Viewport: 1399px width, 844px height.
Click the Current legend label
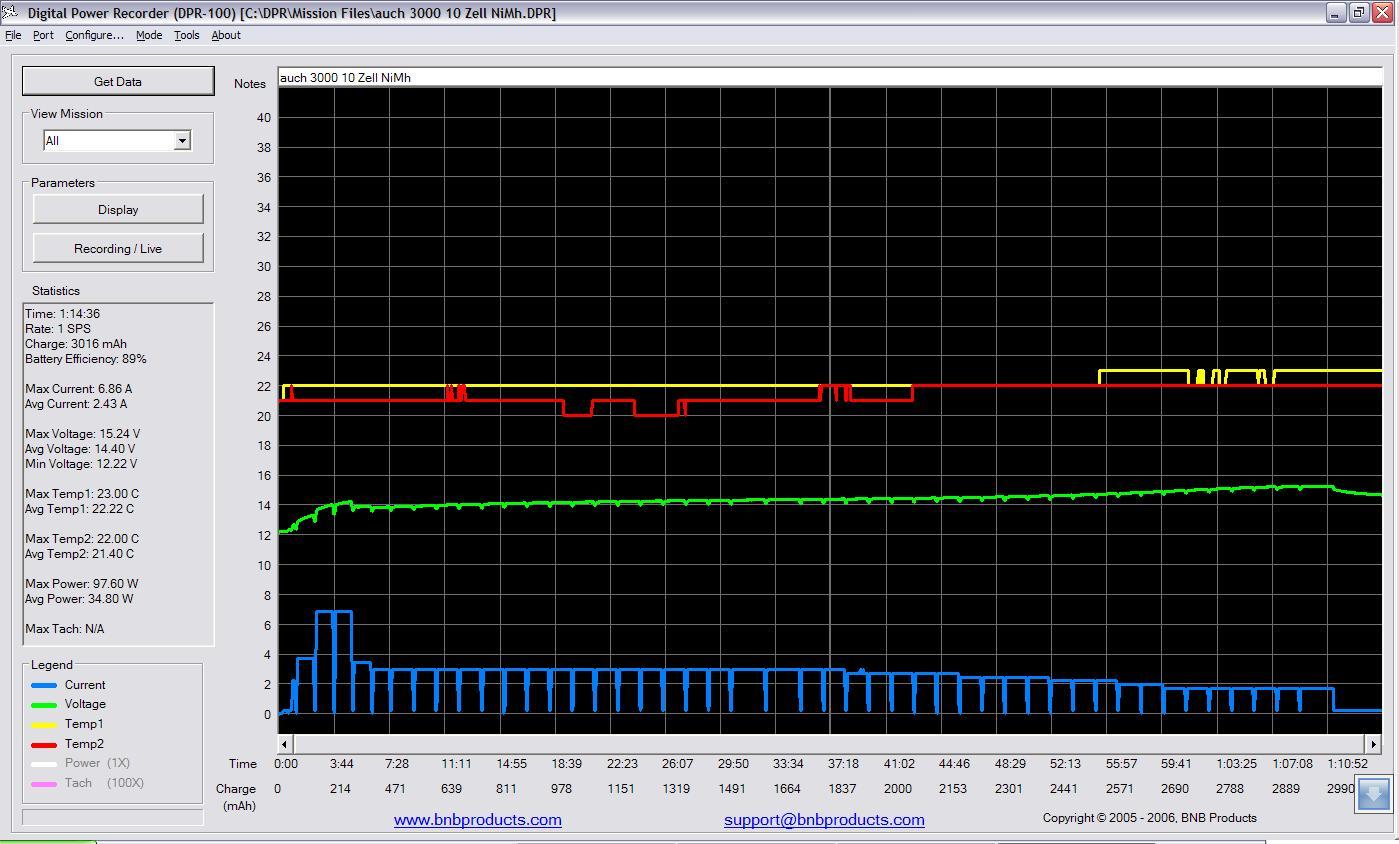pos(85,685)
